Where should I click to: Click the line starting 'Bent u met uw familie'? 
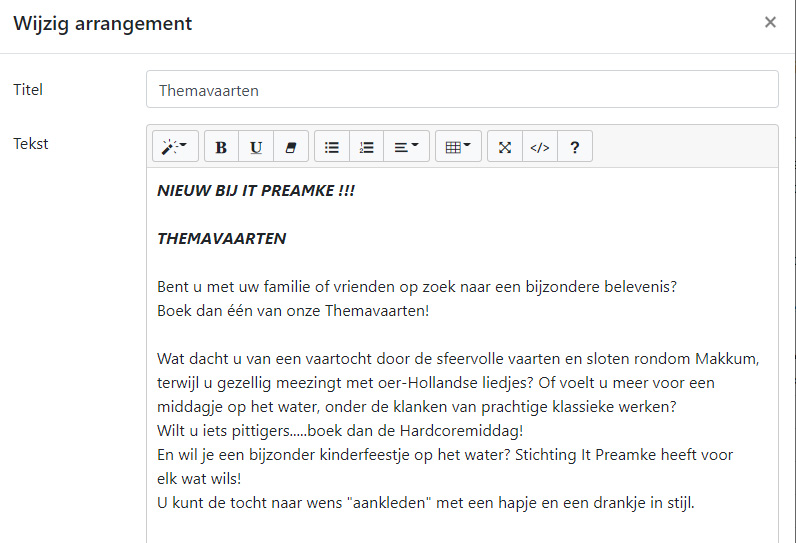tap(417, 287)
